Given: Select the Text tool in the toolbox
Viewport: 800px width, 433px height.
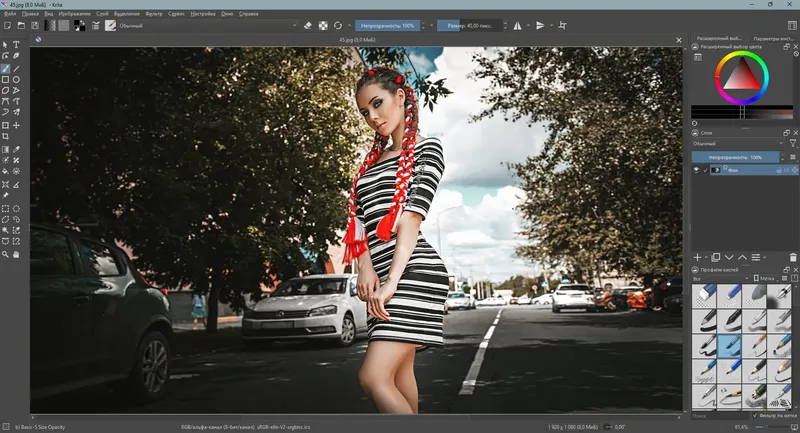Looking at the screenshot, I should click(x=16, y=45).
